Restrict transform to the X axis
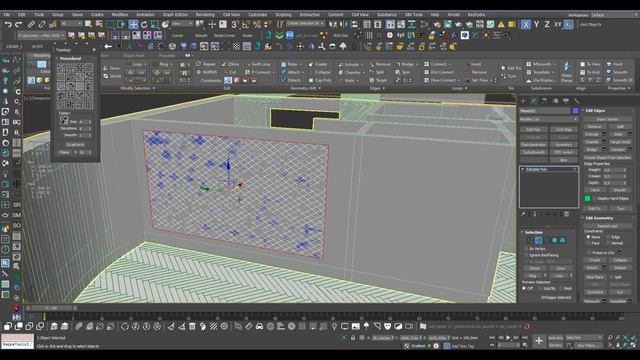Screen dimensions: 640x360 (526, 24)
